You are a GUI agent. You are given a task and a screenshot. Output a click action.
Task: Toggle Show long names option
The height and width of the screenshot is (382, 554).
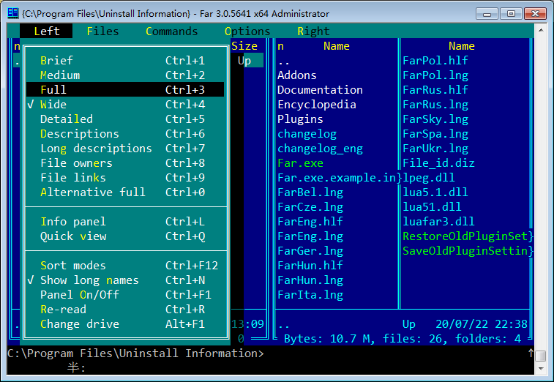point(125,280)
